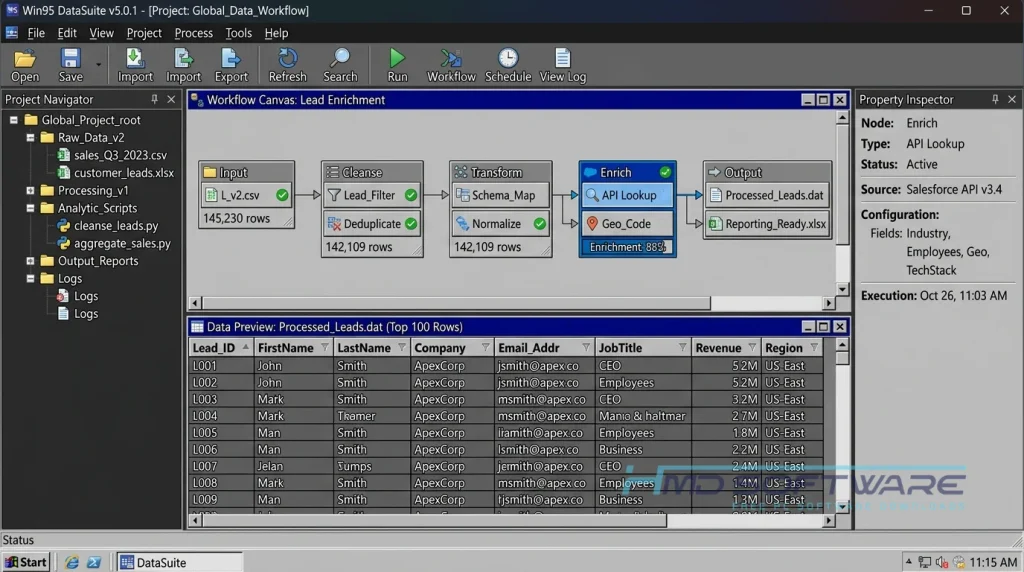
Task: Select the Processed_Leads.dat output node
Action: 767,195
